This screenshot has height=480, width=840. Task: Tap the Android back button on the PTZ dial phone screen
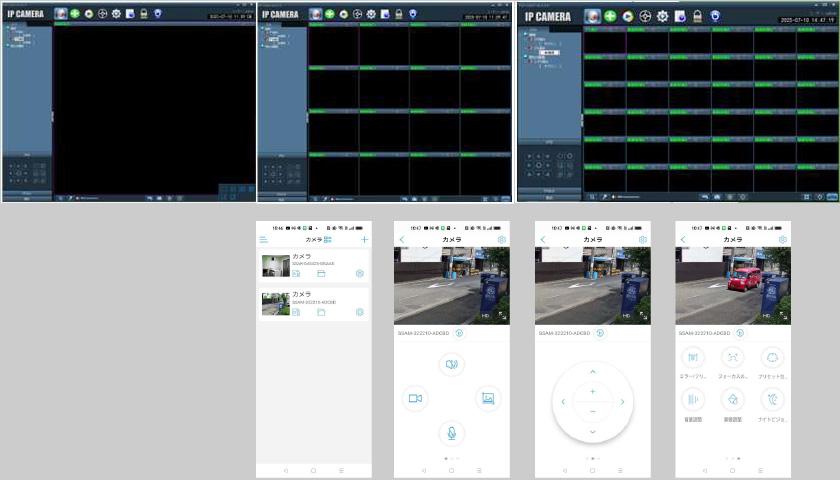[565, 470]
